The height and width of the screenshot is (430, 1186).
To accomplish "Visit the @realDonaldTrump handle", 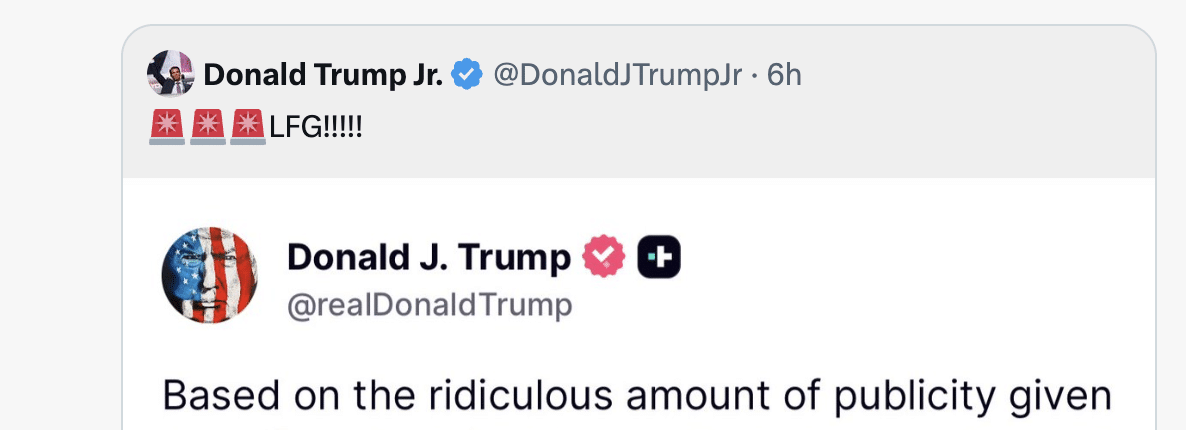I will coord(430,306).
